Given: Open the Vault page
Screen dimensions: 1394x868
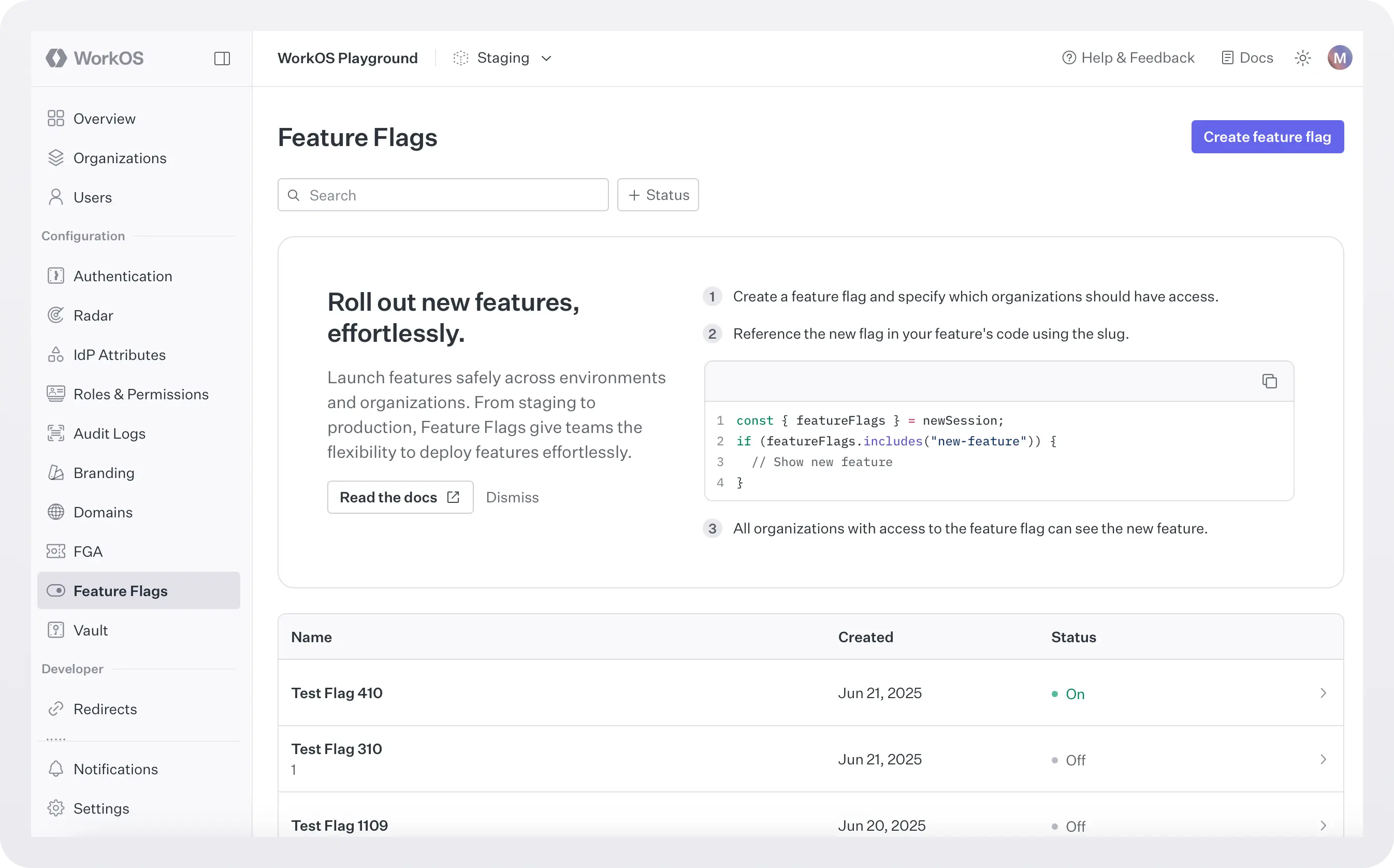Looking at the screenshot, I should click(x=138, y=630).
